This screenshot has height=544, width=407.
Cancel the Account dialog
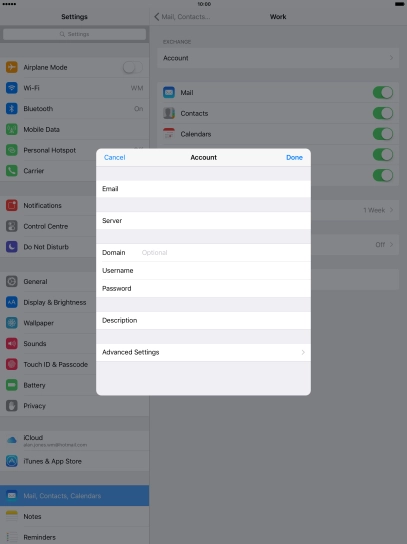(115, 158)
